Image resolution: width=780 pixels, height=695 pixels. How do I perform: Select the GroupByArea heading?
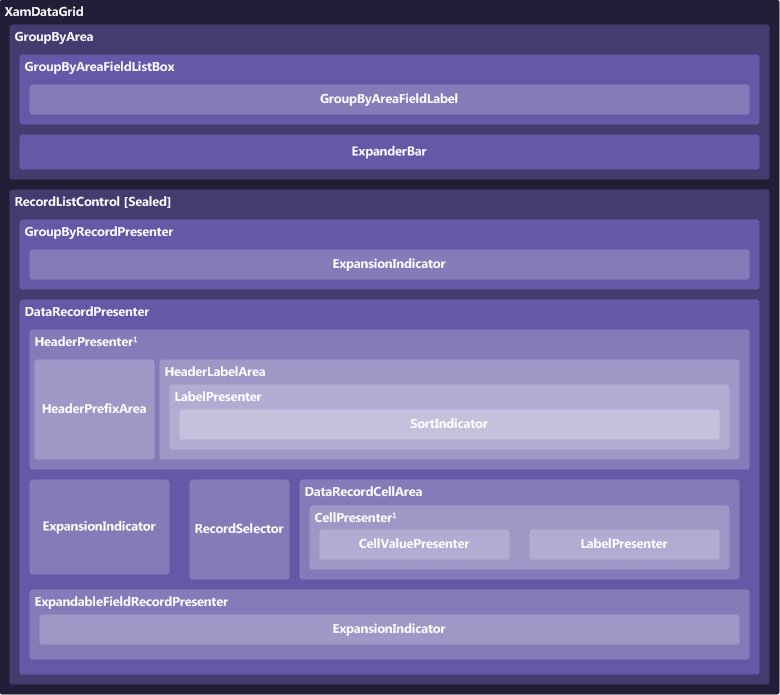pos(54,37)
